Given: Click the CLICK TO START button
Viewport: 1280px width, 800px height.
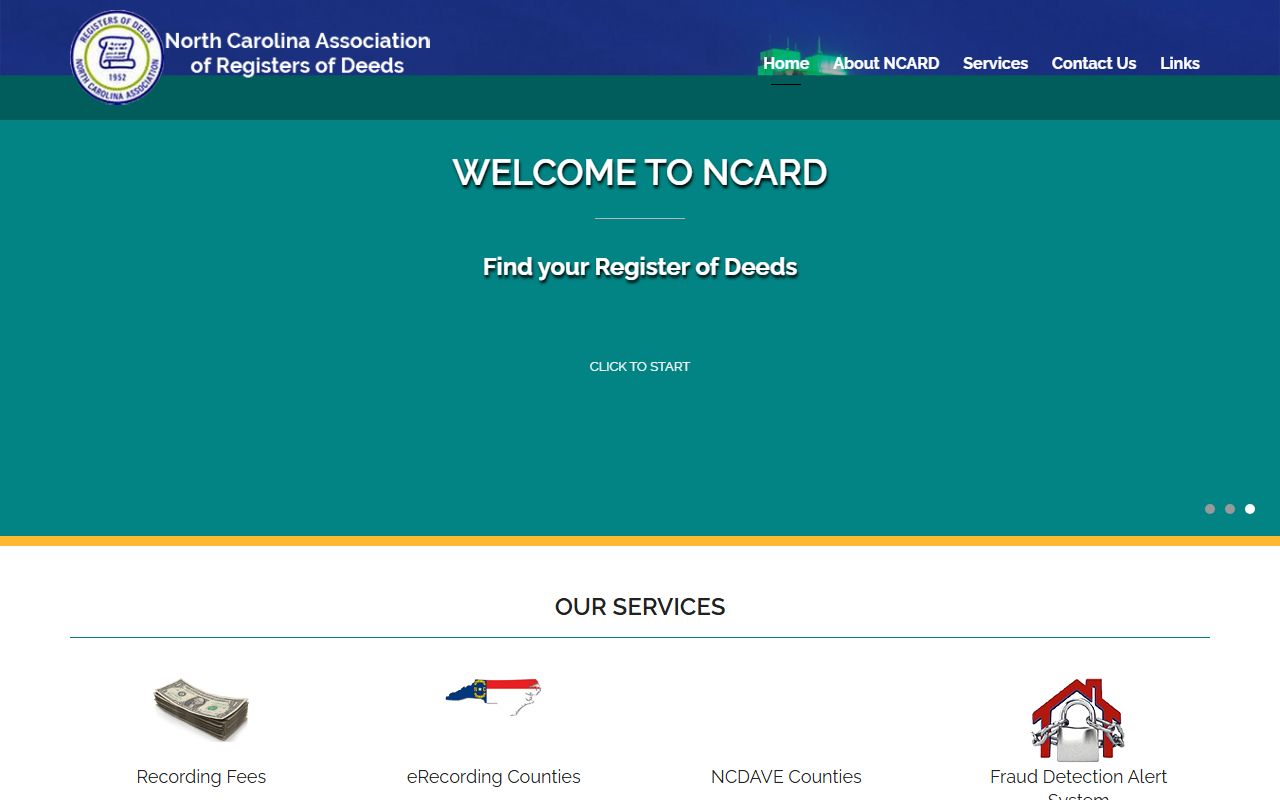Looking at the screenshot, I should 640,367.
